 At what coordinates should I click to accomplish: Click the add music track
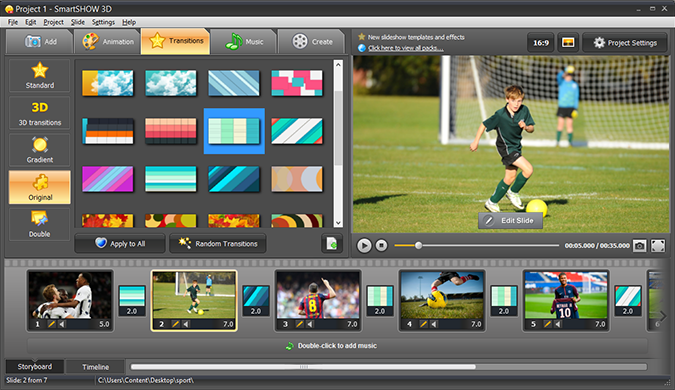[337, 346]
